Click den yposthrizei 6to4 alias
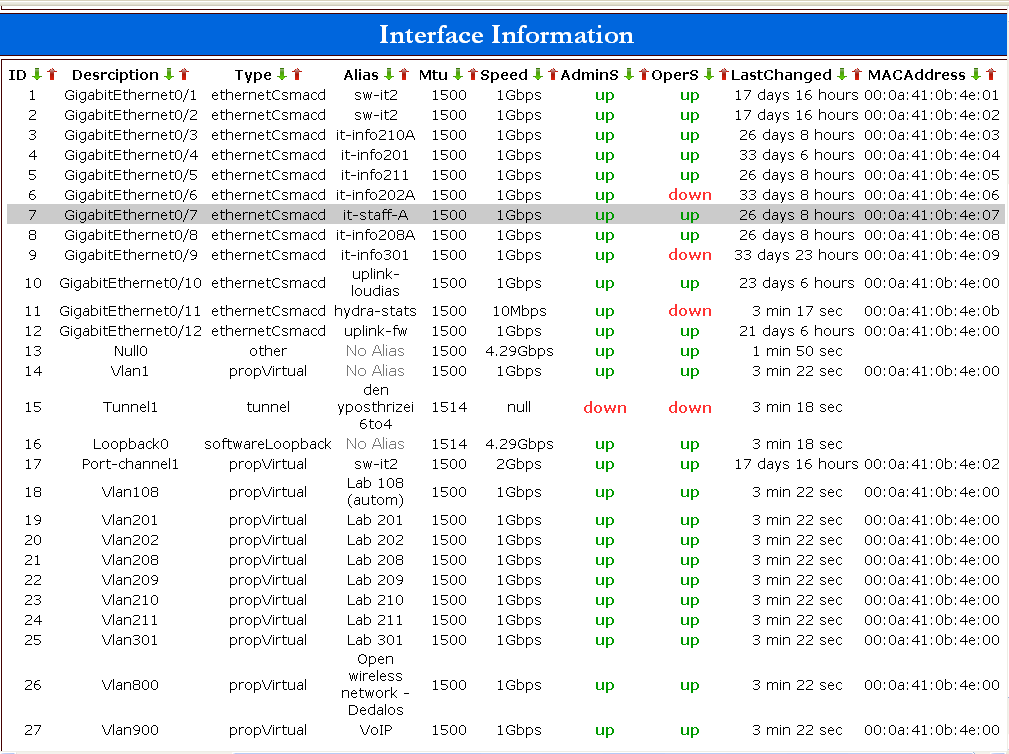The image size is (1009, 754). click(376, 407)
